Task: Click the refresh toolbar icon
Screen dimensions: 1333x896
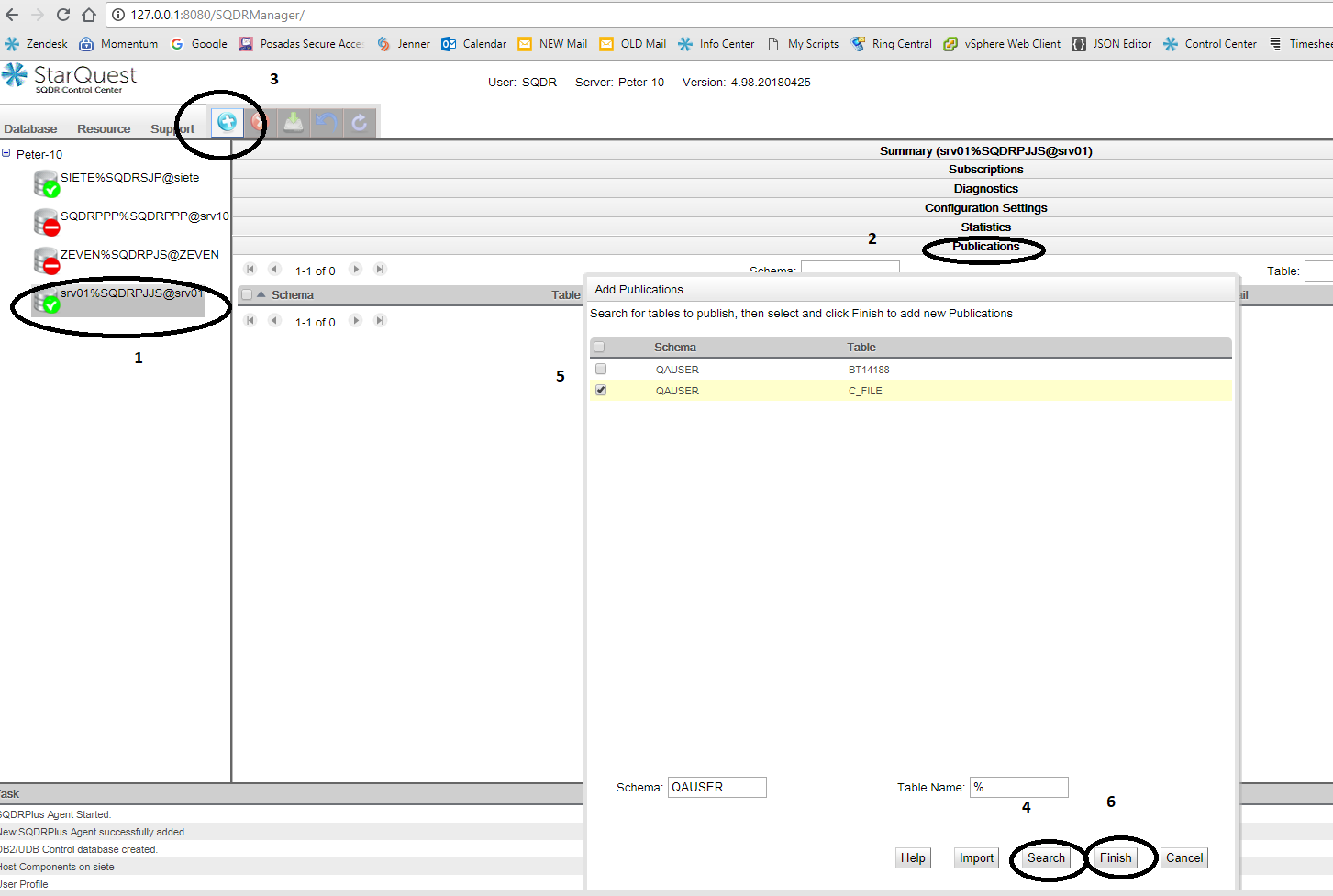Action: [x=360, y=122]
